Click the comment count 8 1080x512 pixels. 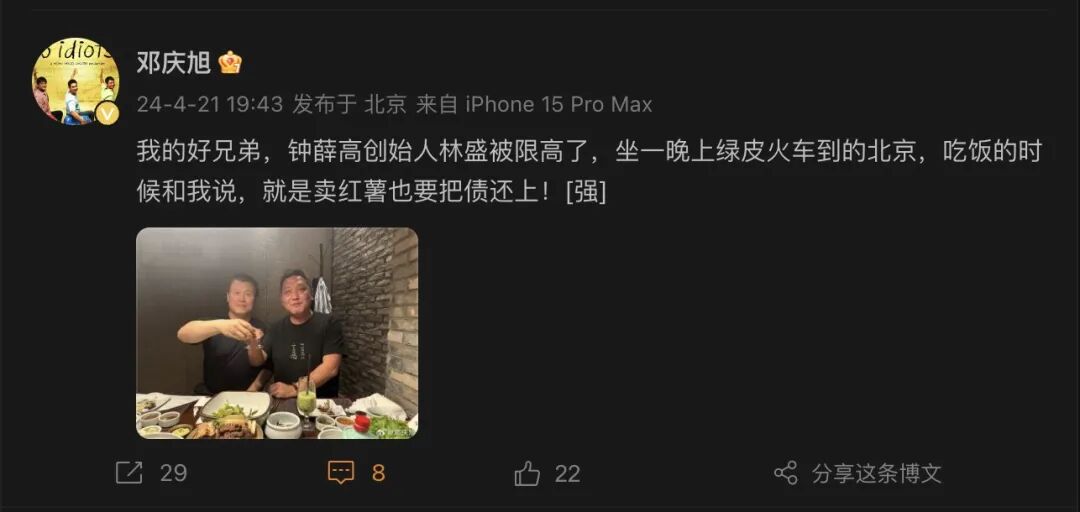coord(378,473)
